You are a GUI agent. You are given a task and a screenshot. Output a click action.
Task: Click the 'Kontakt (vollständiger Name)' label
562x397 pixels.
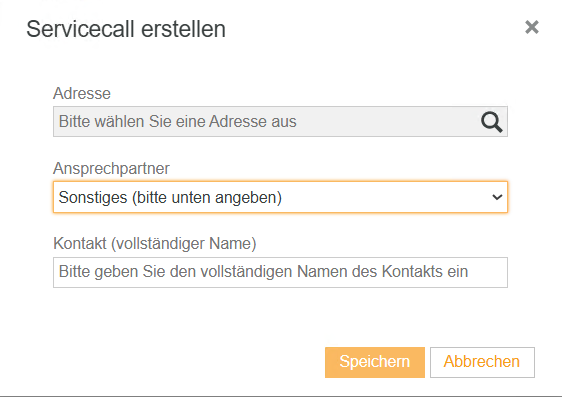coord(155,244)
